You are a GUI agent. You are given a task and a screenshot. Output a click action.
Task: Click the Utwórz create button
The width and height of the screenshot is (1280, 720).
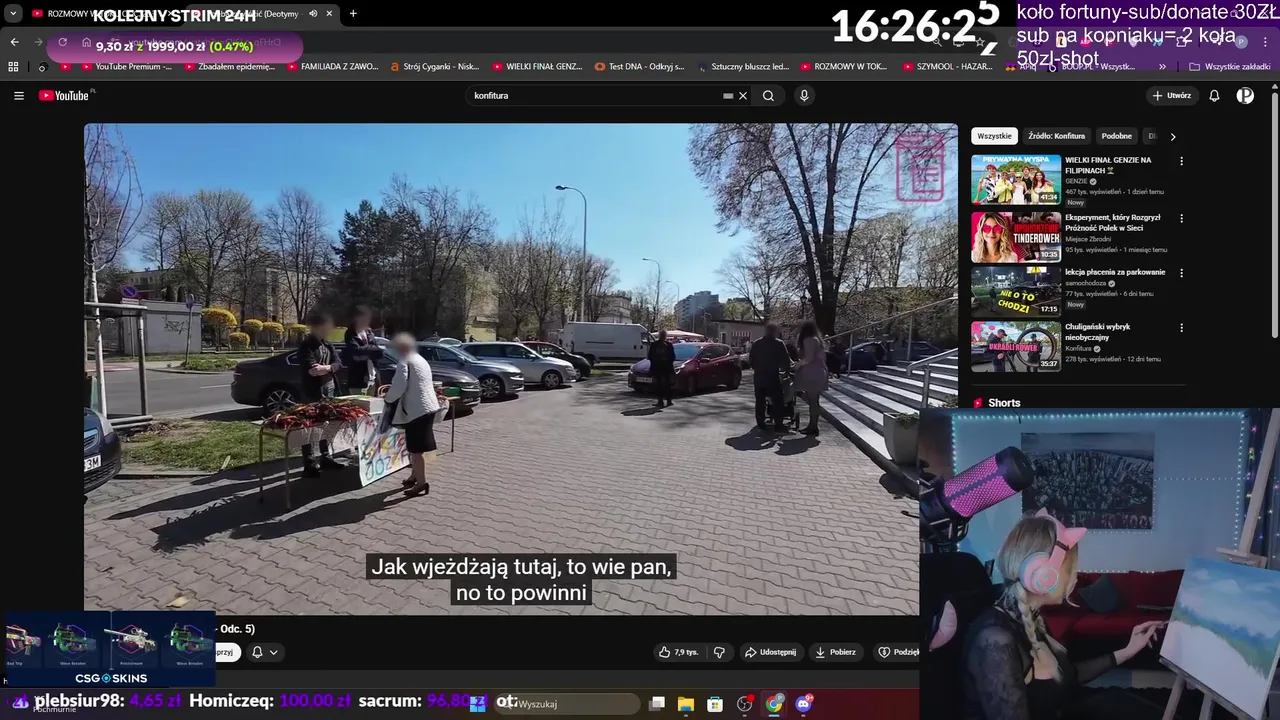[x=1172, y=96]
